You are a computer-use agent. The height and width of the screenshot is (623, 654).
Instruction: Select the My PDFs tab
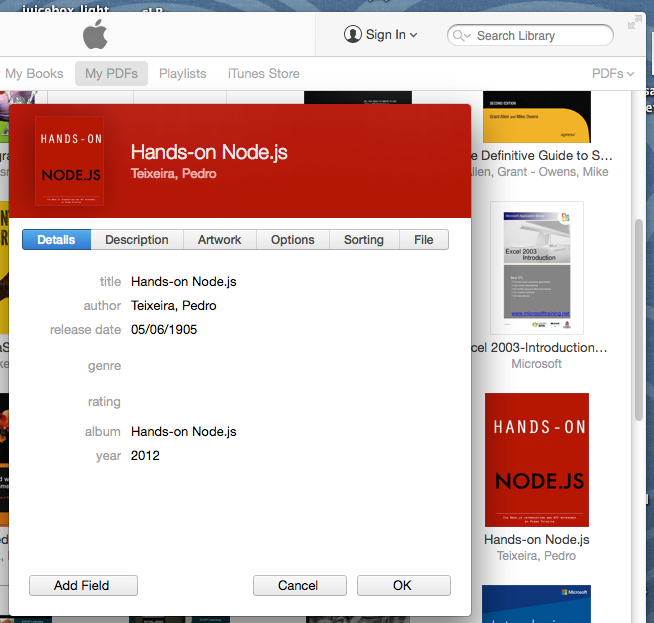pos(111,74)
